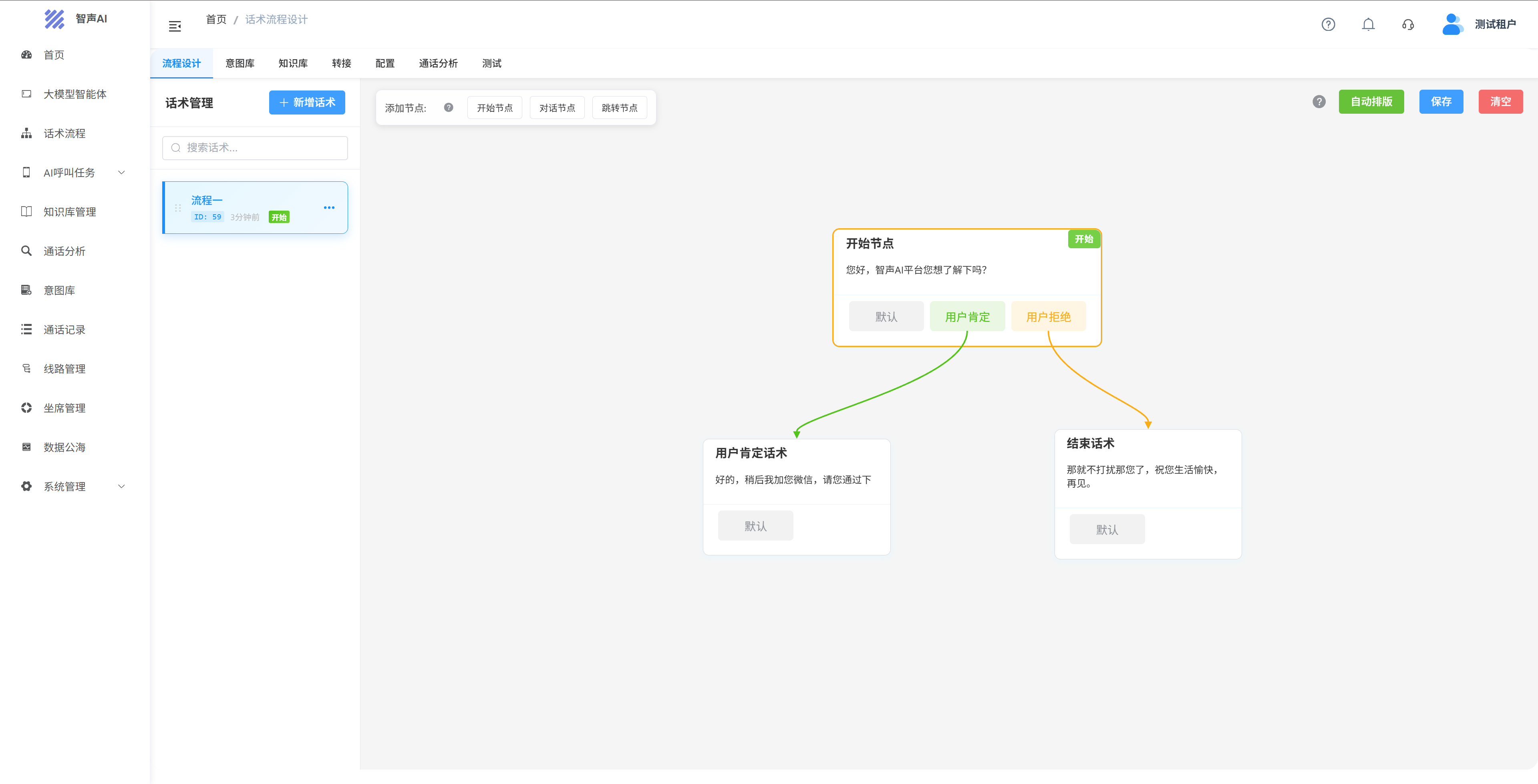1538x784 pixels.
Task: Click the 新增话术 button
Action: [307, 102]
